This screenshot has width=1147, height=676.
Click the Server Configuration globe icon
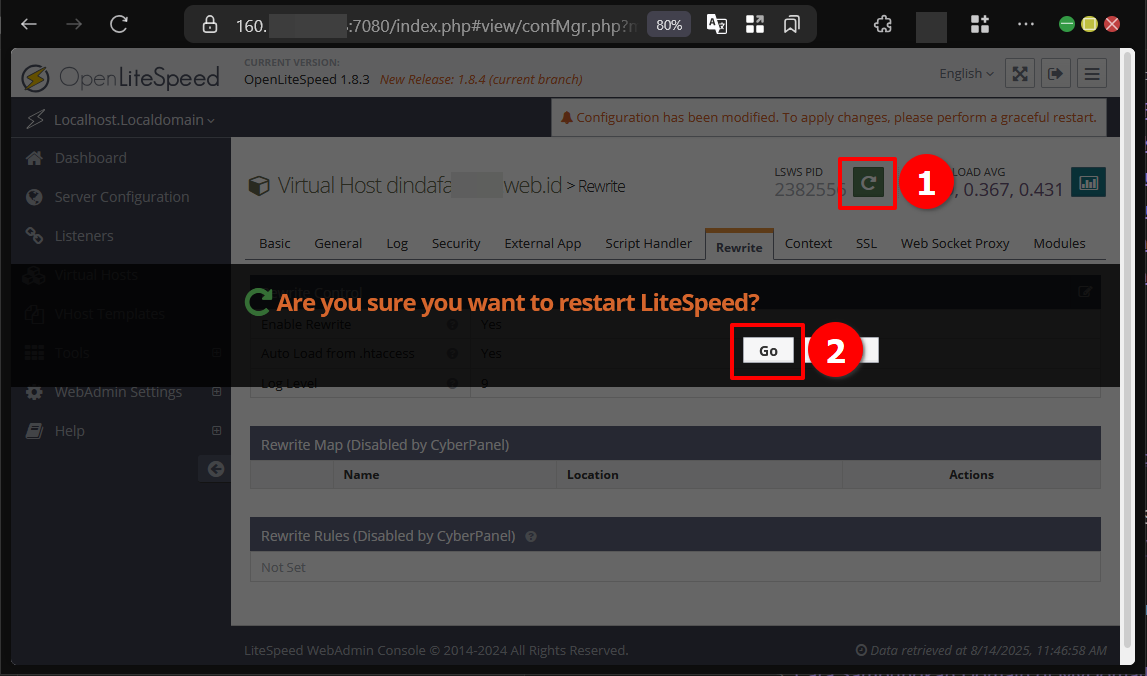pos(34,197)
